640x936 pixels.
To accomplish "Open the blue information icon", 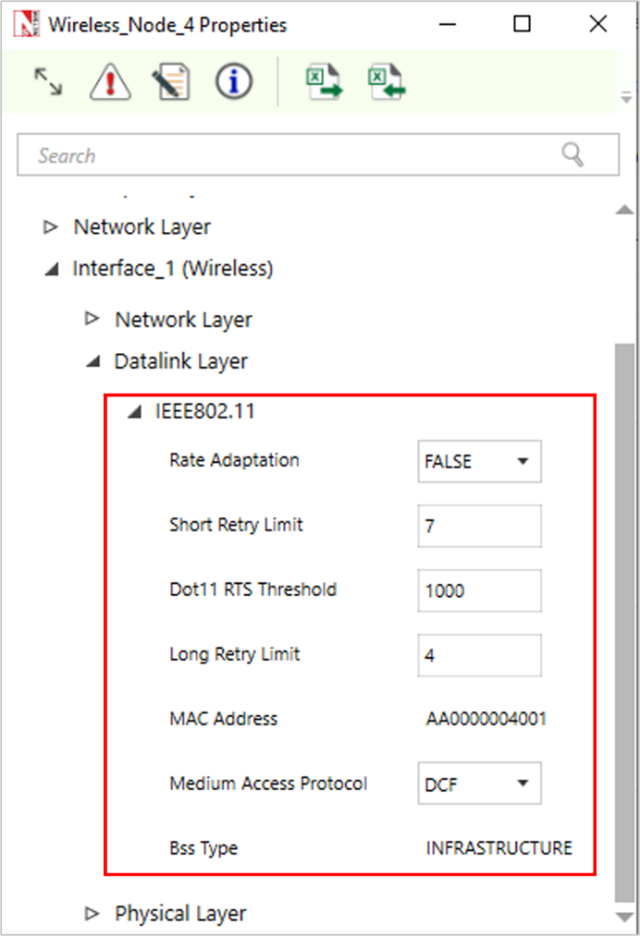I will [233, 82].
